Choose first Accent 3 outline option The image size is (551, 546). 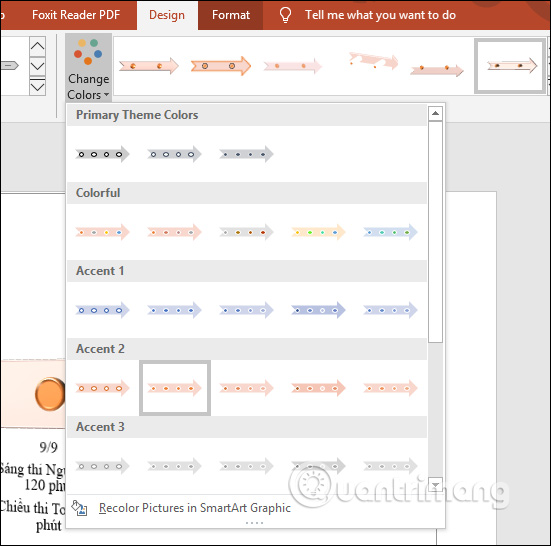click(103, 466)
